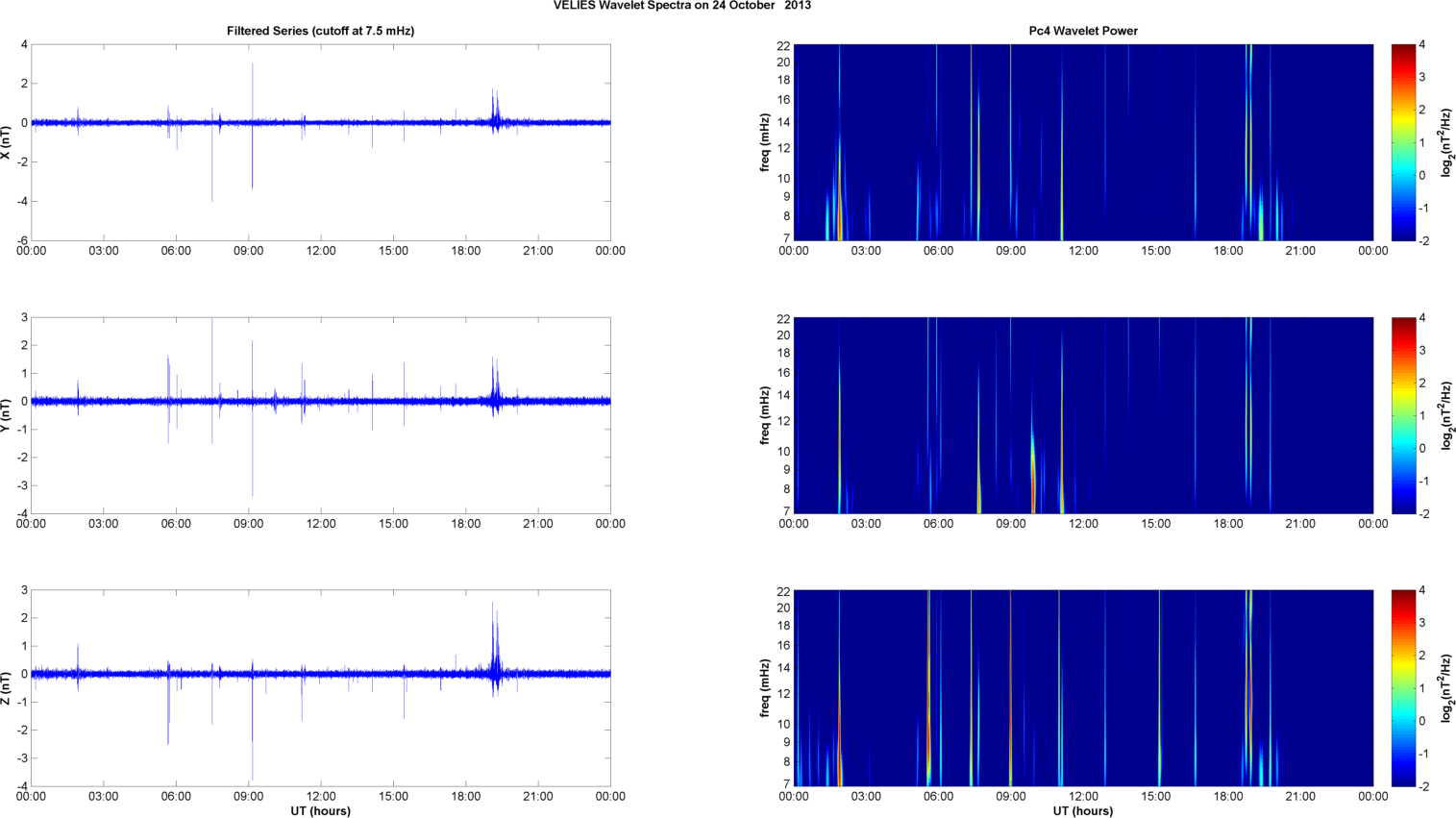Click 'freq (mHz)' label of the bottom spectrum
1456x818 pixels.
[x=765, y=688]
